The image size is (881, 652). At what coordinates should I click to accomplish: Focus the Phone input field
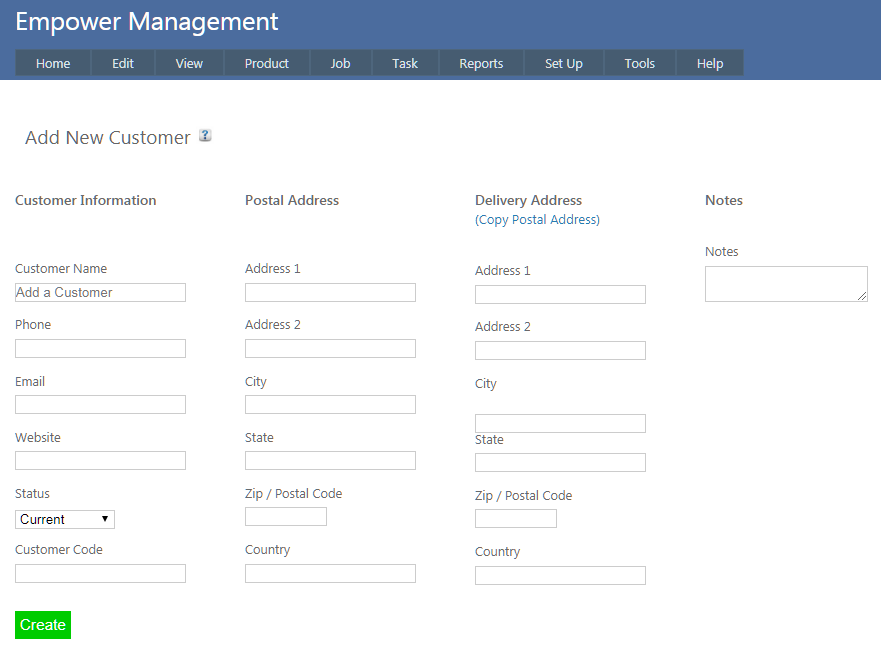pyautogui.click(x=100, y=348)
